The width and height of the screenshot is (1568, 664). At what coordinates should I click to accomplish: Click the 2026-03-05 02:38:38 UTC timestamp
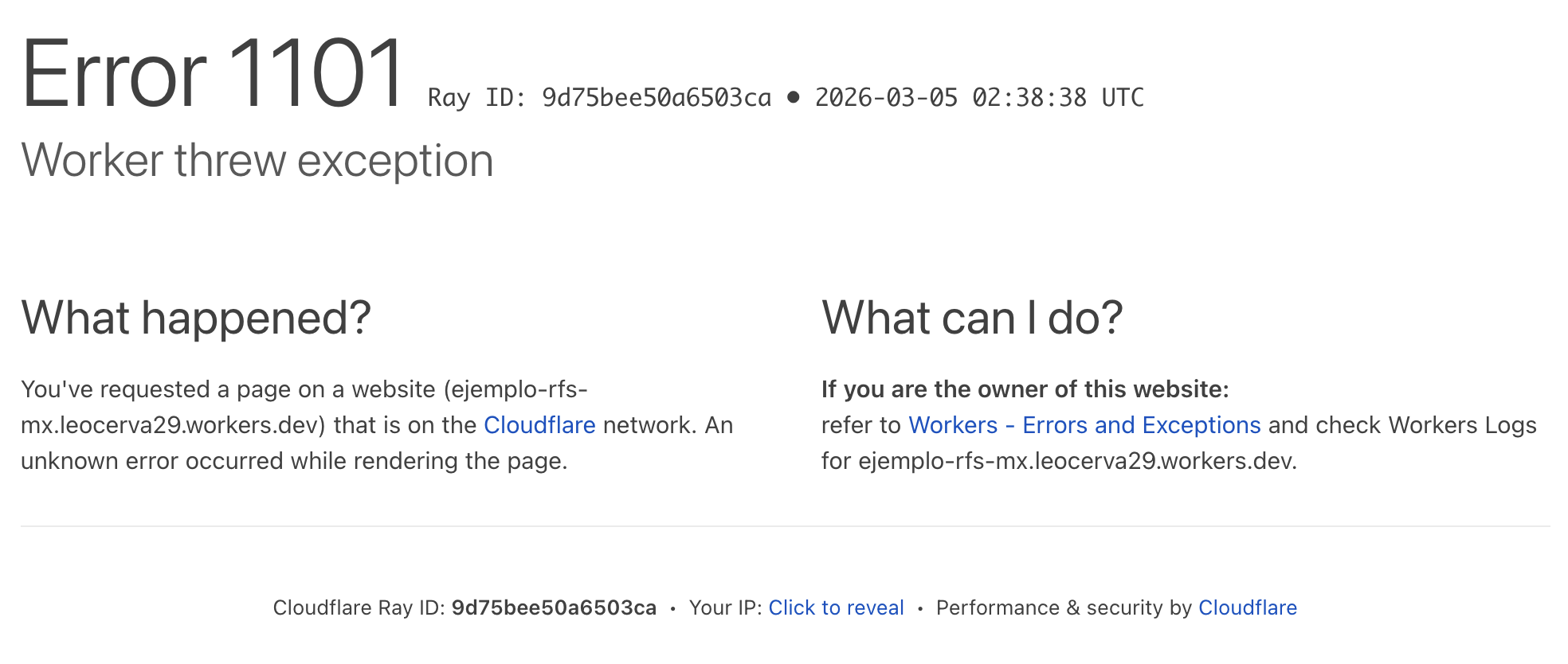click(978, 98)
